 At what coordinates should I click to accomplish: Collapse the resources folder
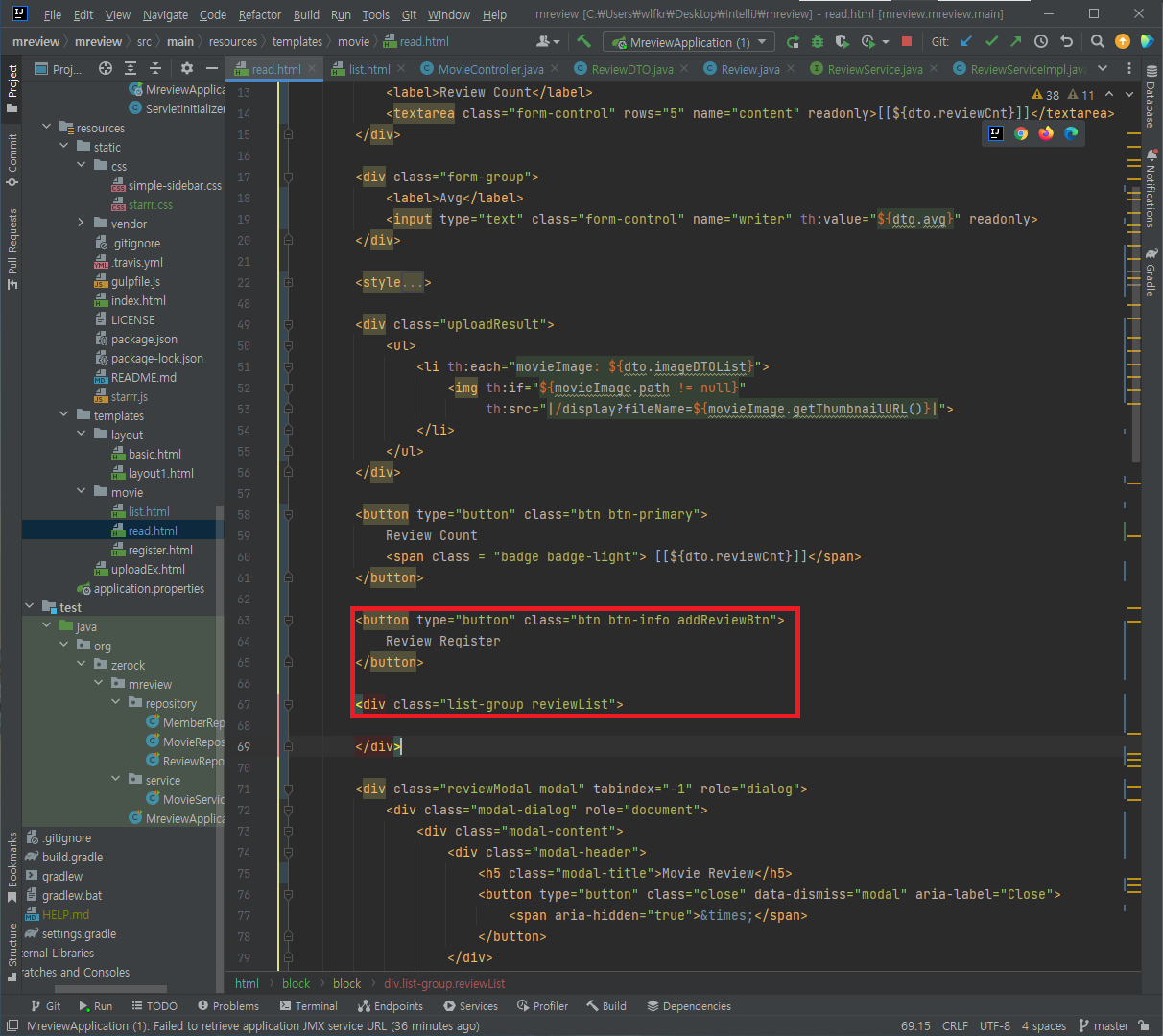click(47, 128)
